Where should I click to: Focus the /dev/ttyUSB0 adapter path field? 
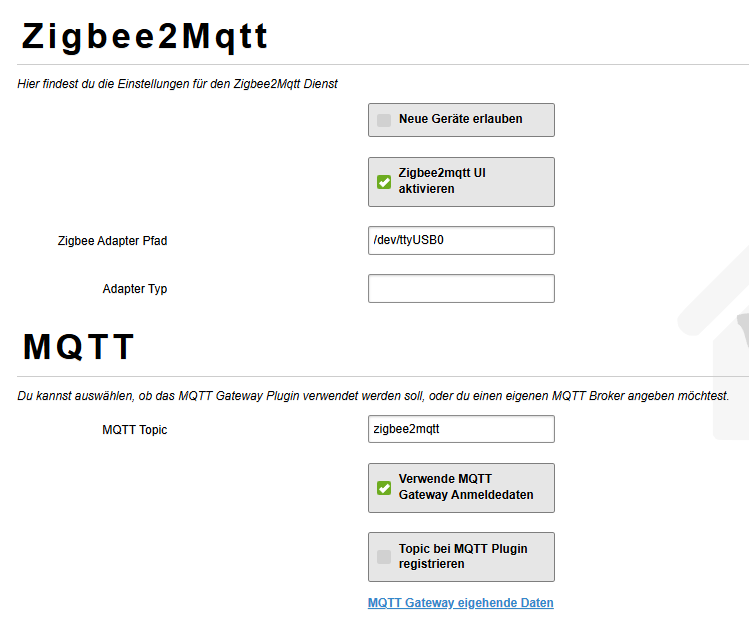pos(461,240)
